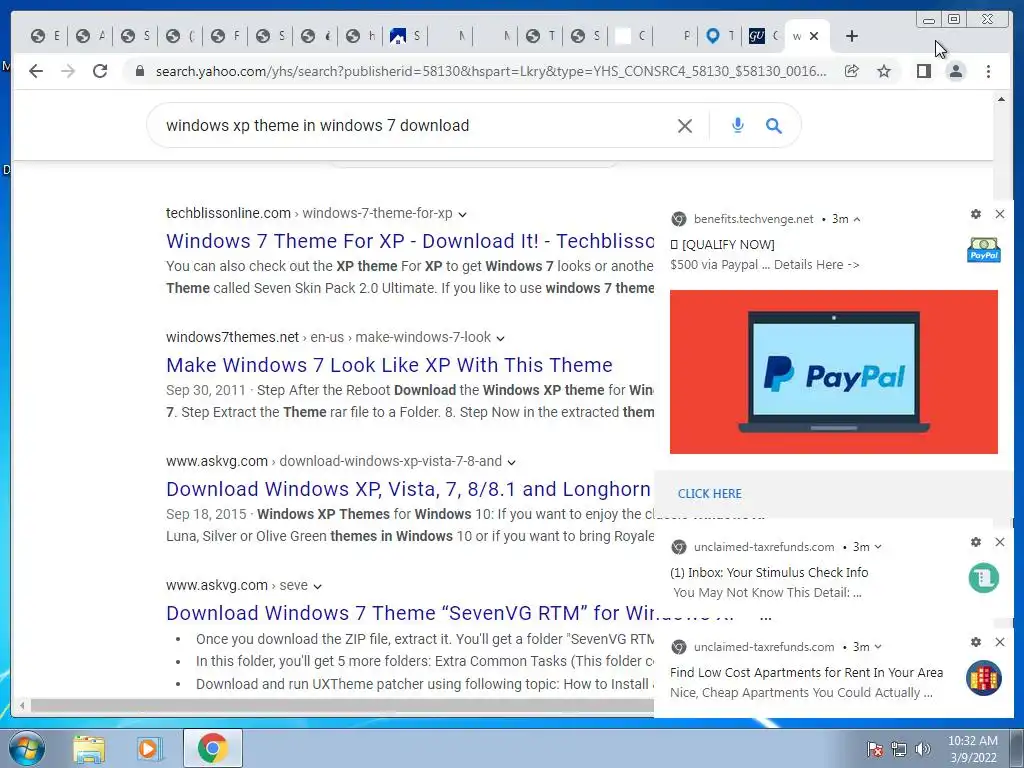Viewport: 1024px width, 768px height.
Task: Click the horizontal scrollbar at page bottom
Action: pos(342,705)
